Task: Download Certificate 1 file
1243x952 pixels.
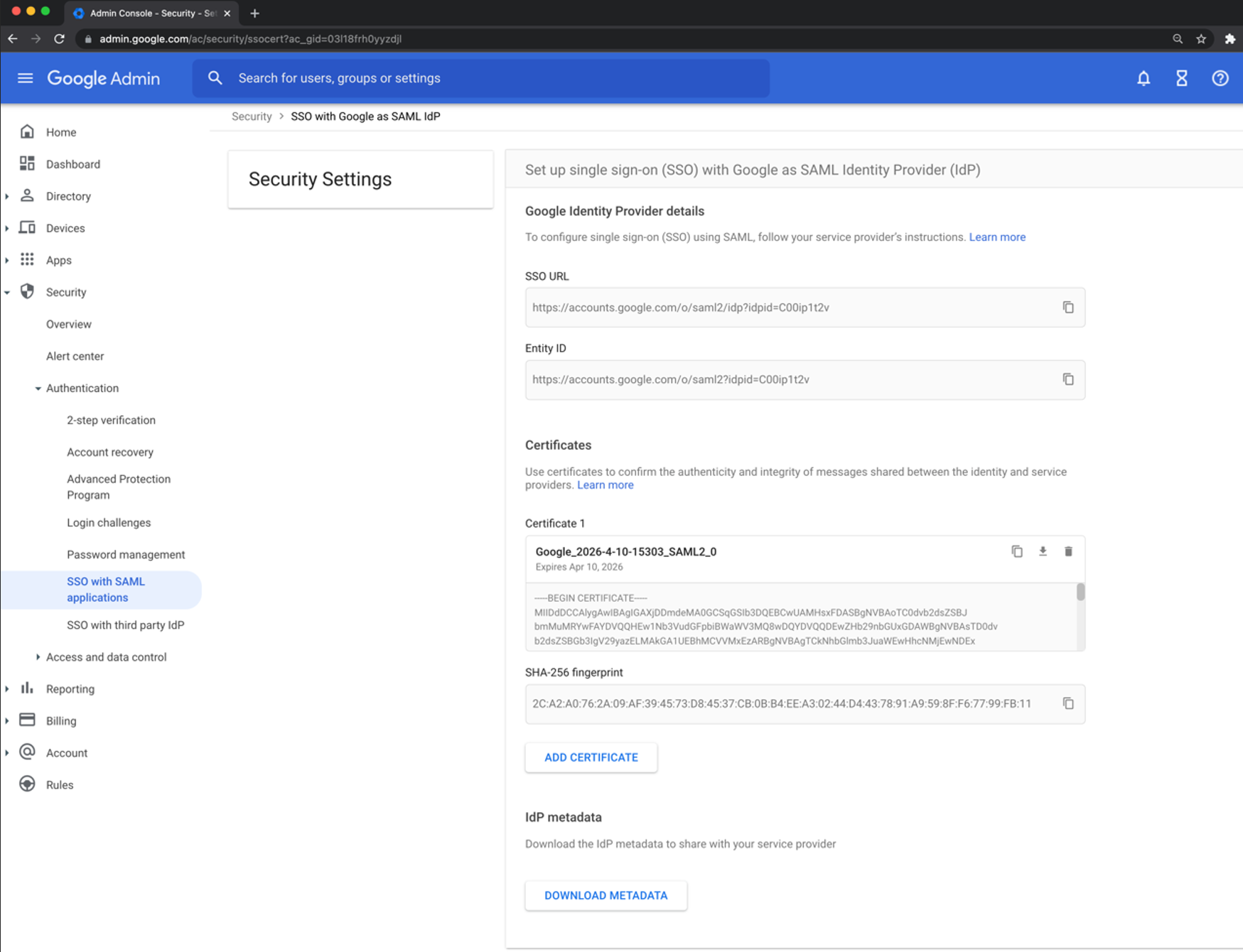Action: click(x=1043, y=551)
